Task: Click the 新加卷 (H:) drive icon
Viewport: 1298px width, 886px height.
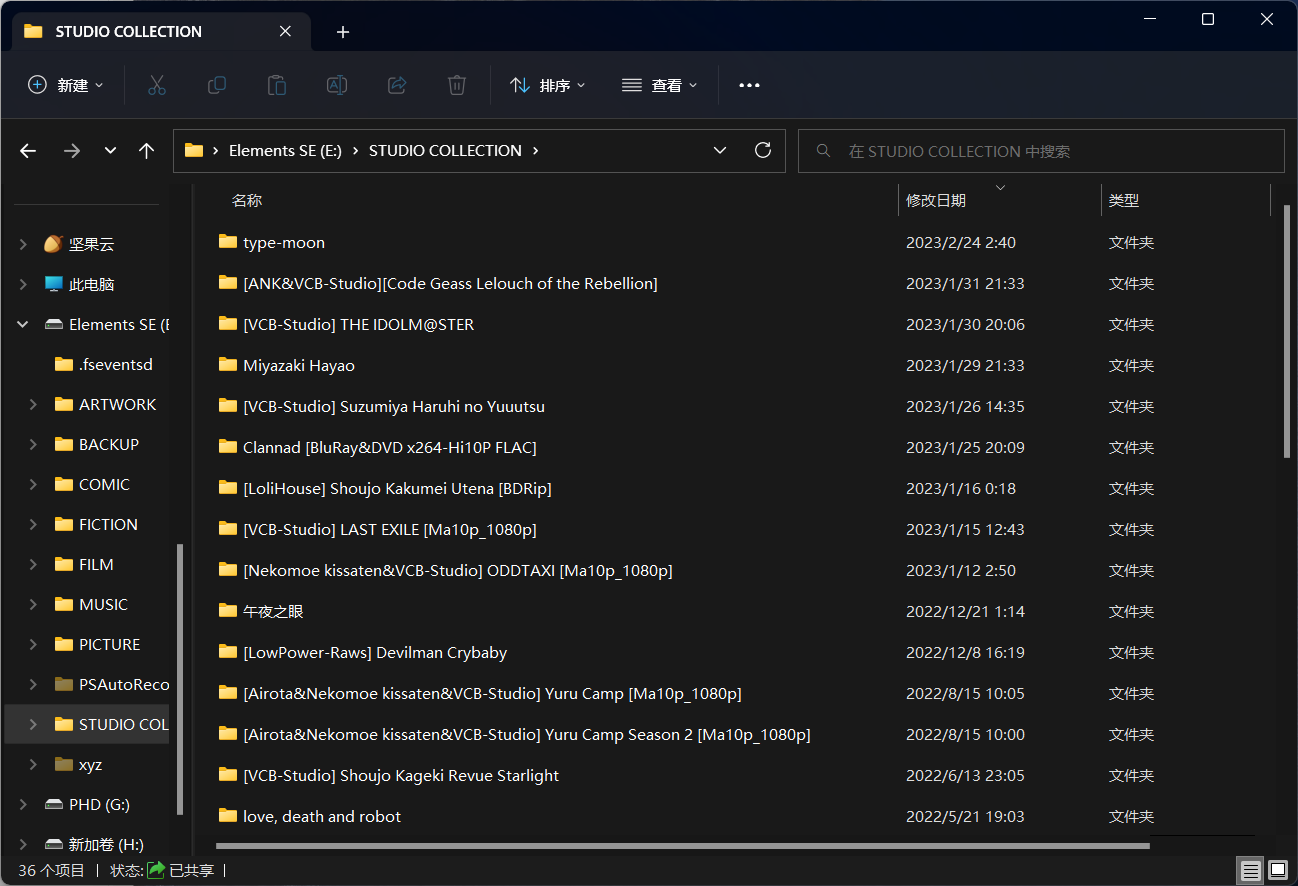Action: point(53,844)
